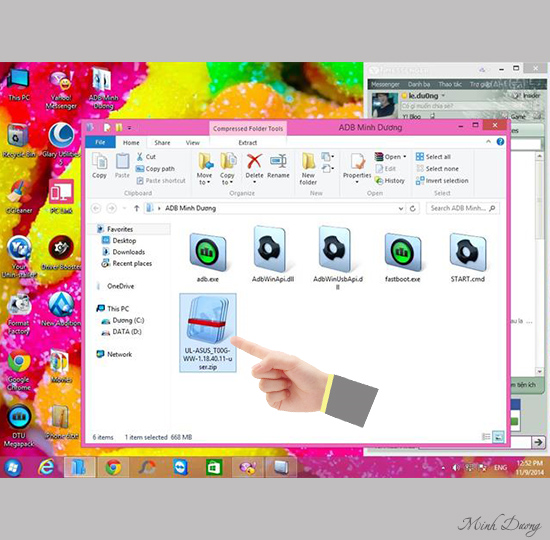
Task: Click Select all in ribbon
Action: tap(433, 156)
